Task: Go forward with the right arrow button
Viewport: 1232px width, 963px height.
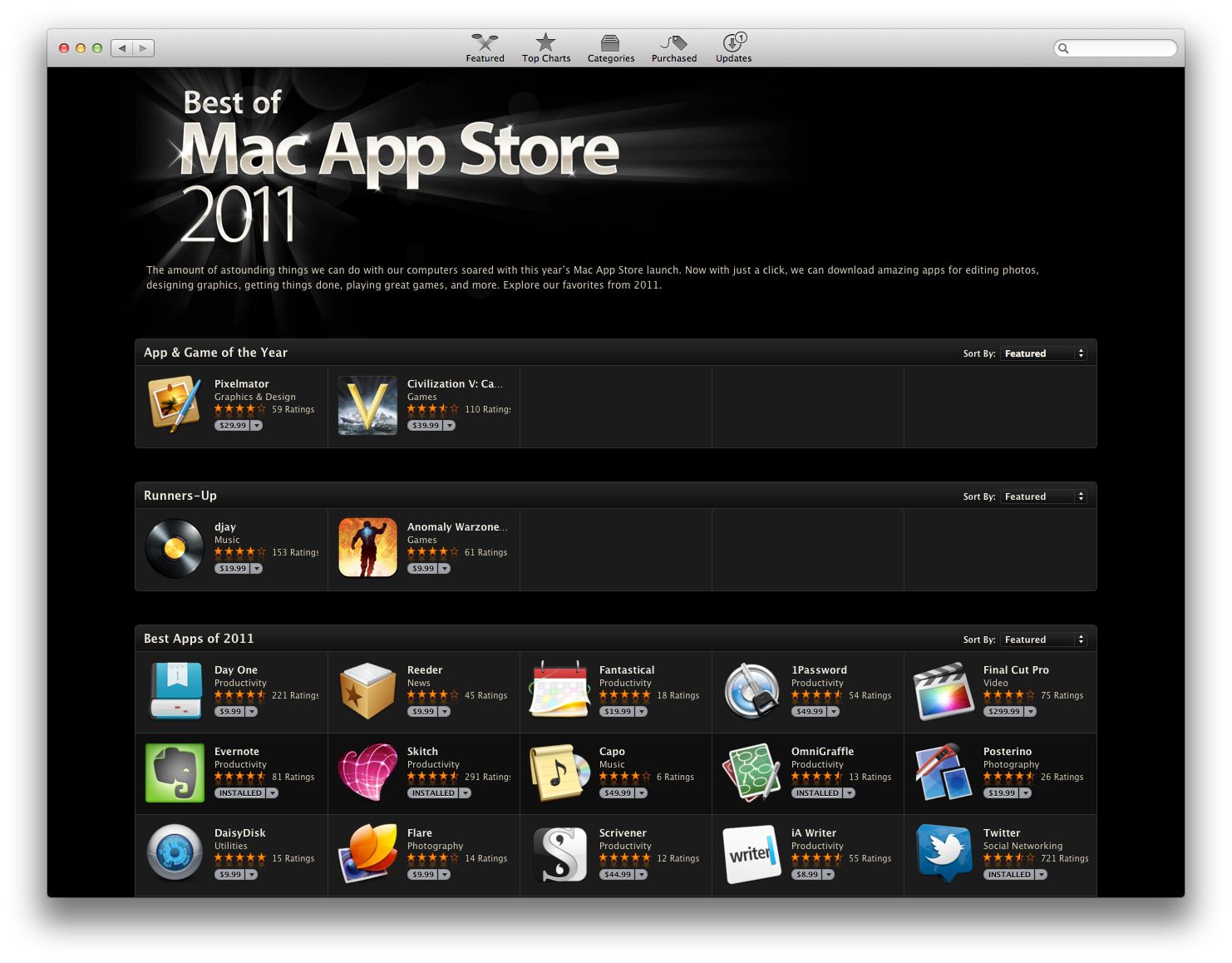Action: click(x=143, y=48)
